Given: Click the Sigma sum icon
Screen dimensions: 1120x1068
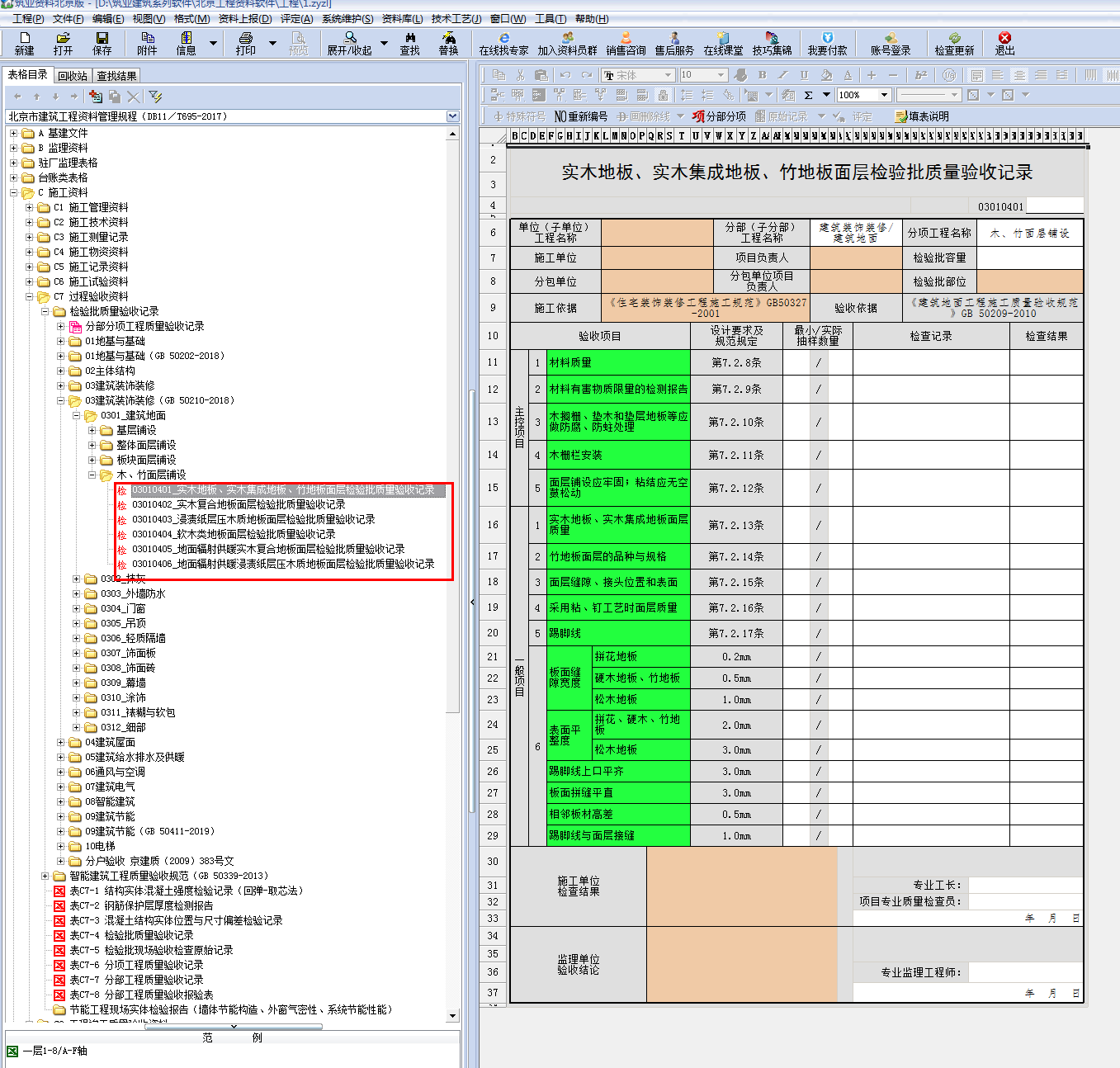Looking at the screenshot, I should [x=808, y=96].
